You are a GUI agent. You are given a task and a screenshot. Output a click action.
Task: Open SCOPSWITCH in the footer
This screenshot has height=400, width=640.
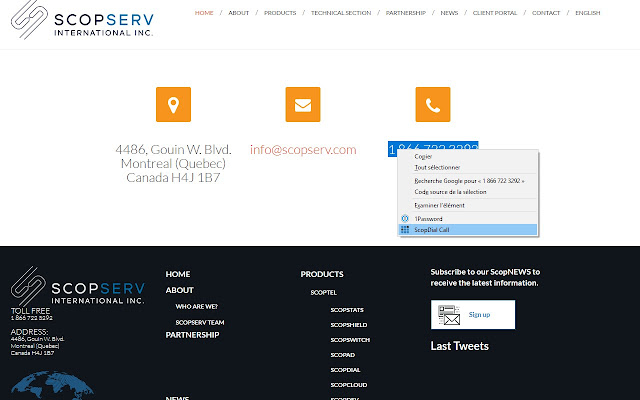[x=350, y=340]
